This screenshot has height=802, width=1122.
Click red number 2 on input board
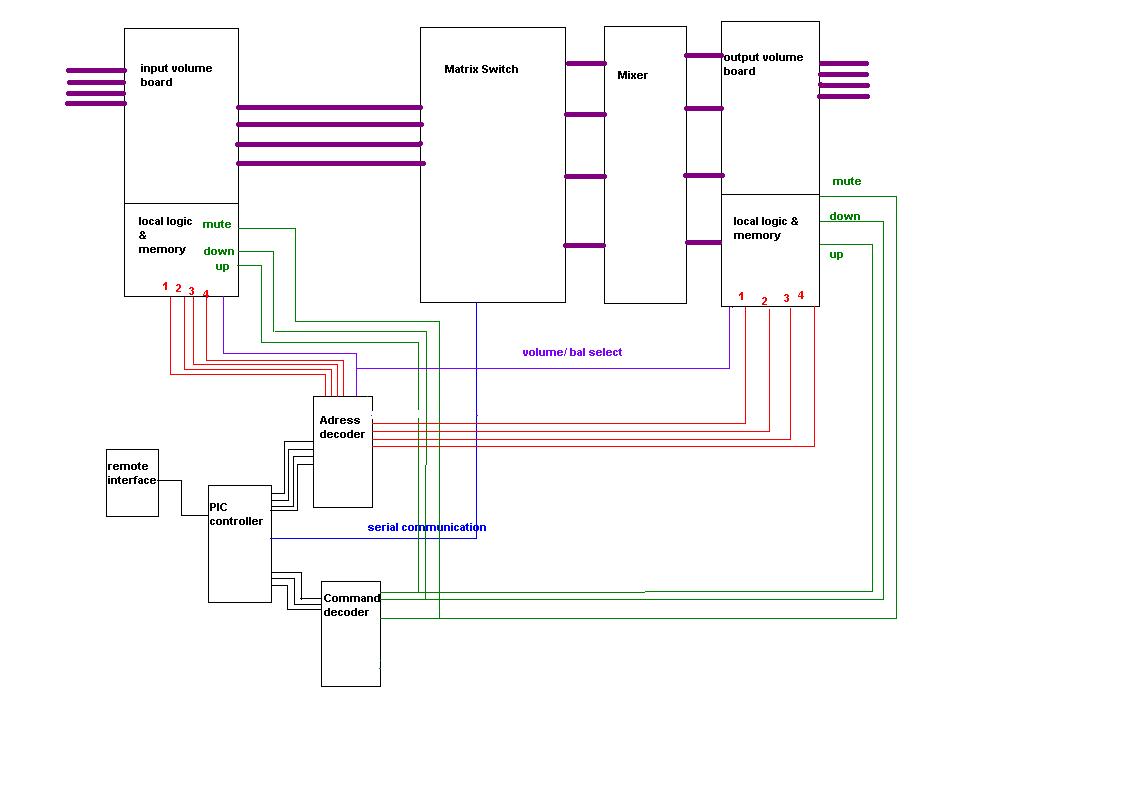[x=179, y=288]
